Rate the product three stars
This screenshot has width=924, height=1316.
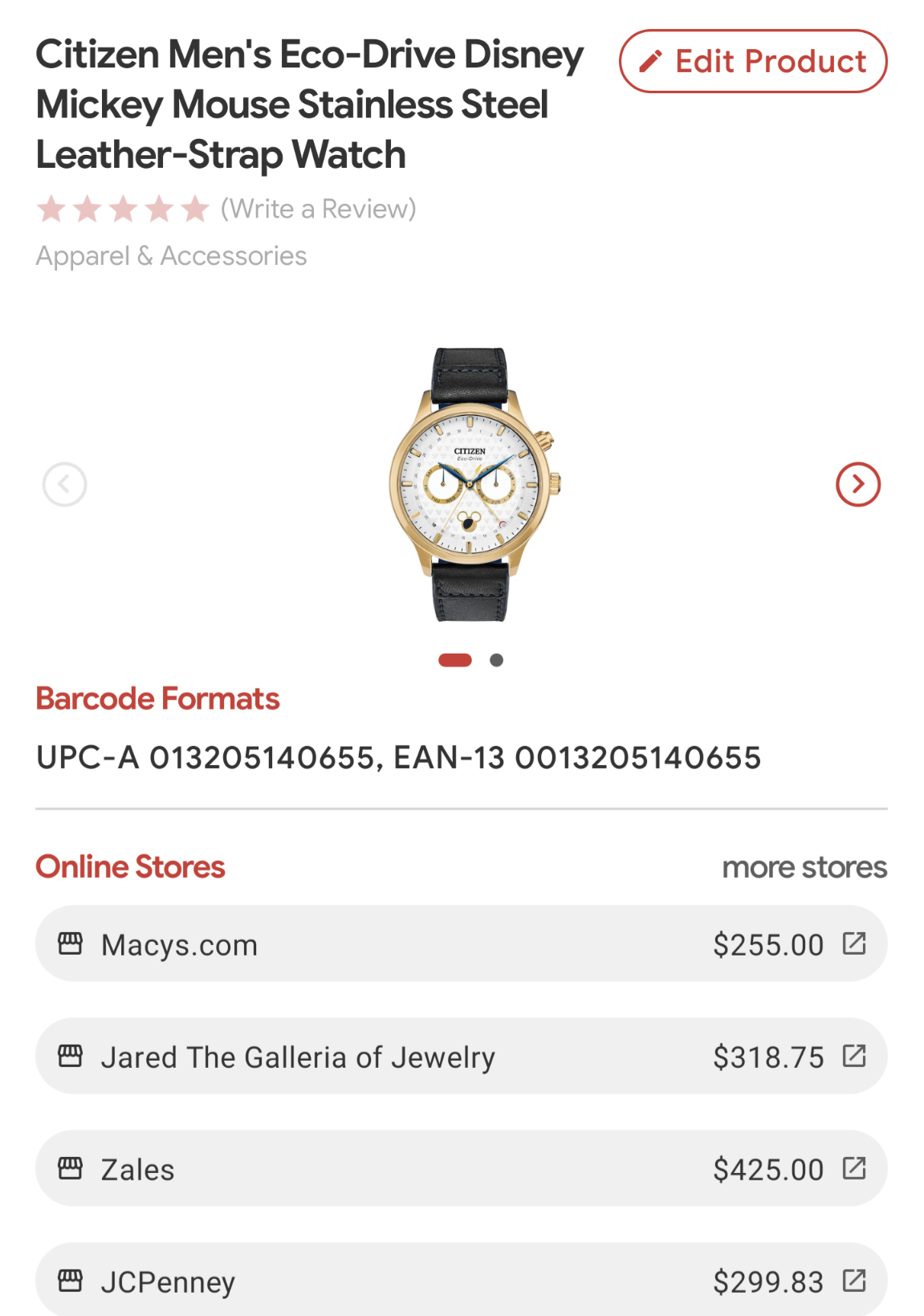pyautogui.click(x=124, y=210)
